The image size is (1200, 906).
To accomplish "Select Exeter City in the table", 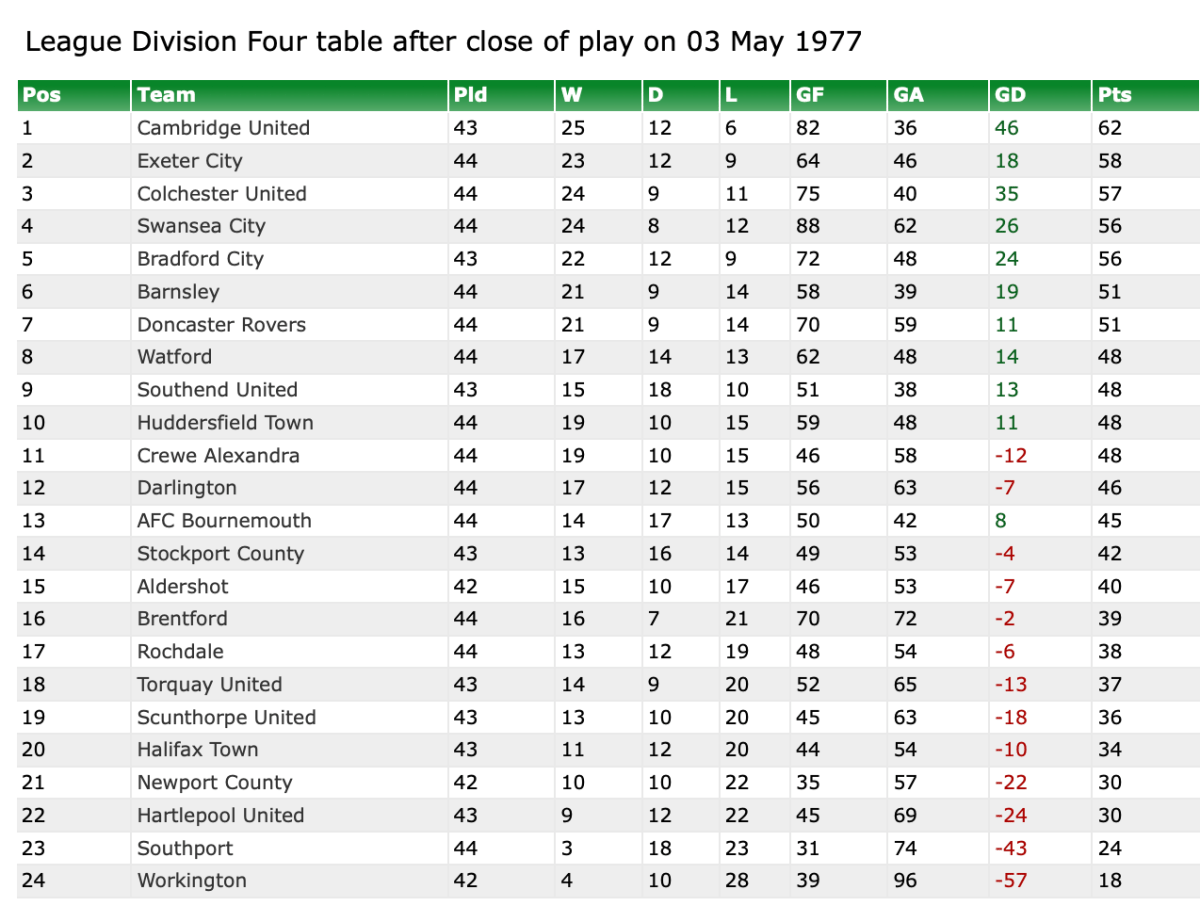I will tap(190, 161).
